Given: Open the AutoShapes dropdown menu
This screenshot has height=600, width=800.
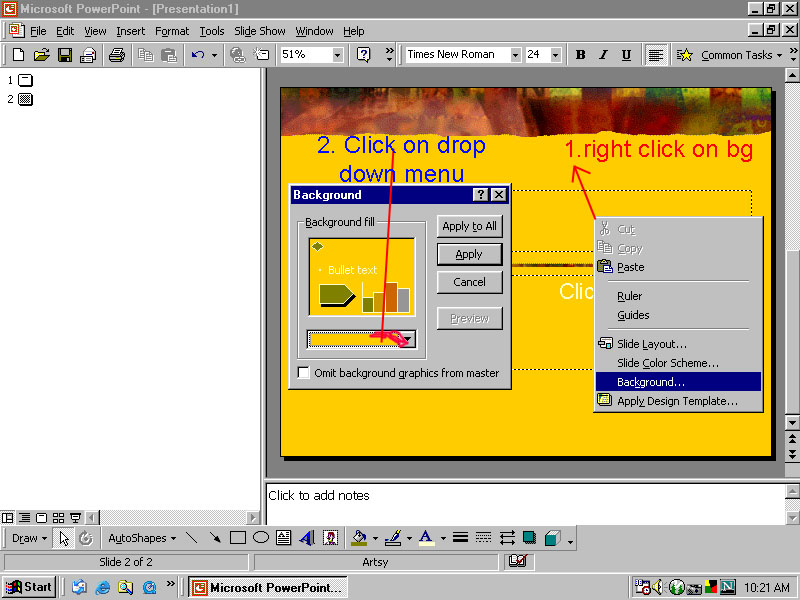Looking at the screenshot, I should (x=142, y=538).
